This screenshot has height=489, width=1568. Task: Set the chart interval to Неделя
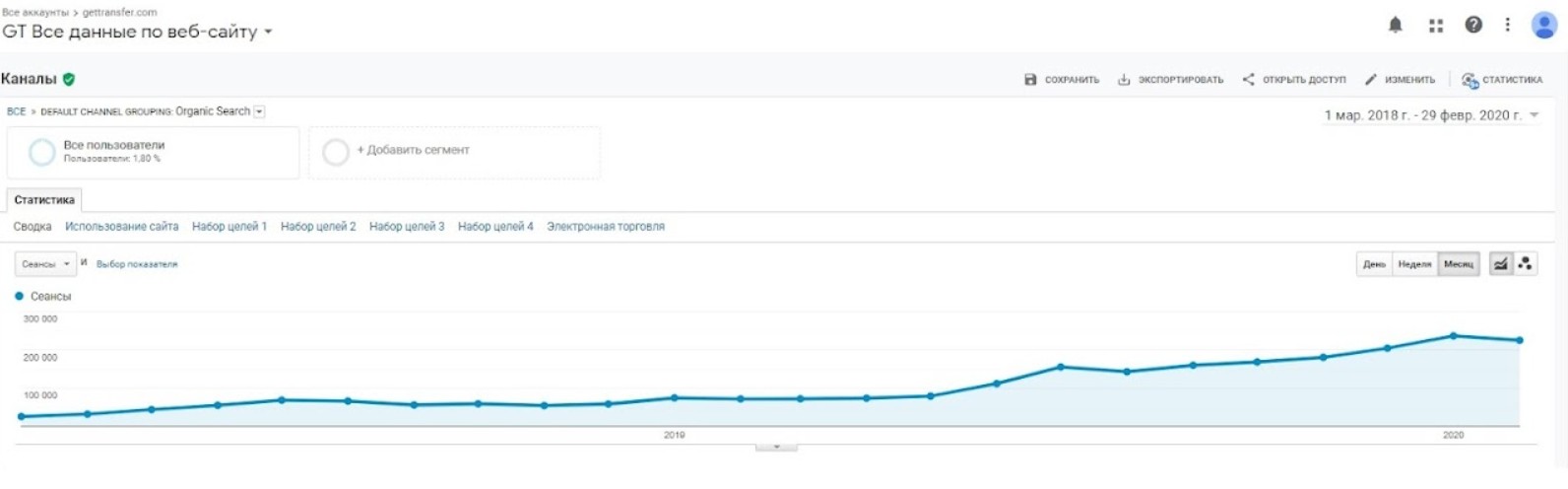1414,264
